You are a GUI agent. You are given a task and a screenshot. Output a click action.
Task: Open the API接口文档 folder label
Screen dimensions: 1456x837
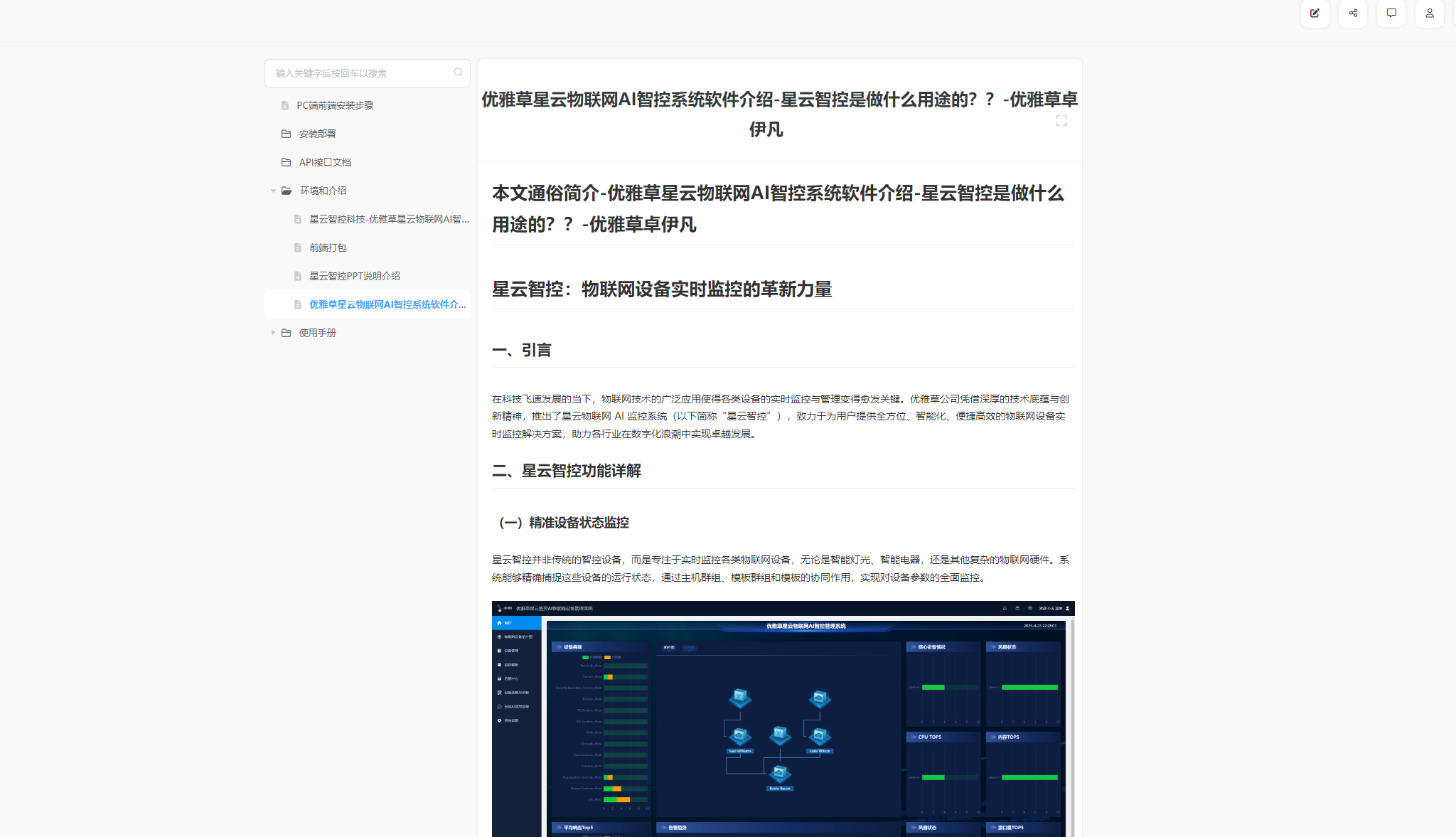pos(325,162)
